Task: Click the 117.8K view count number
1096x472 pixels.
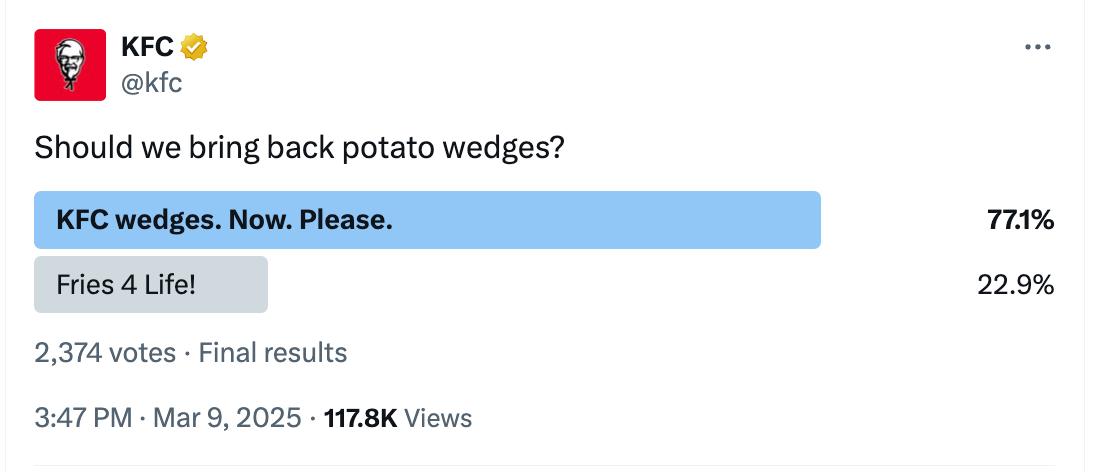Action: (361, 418)
